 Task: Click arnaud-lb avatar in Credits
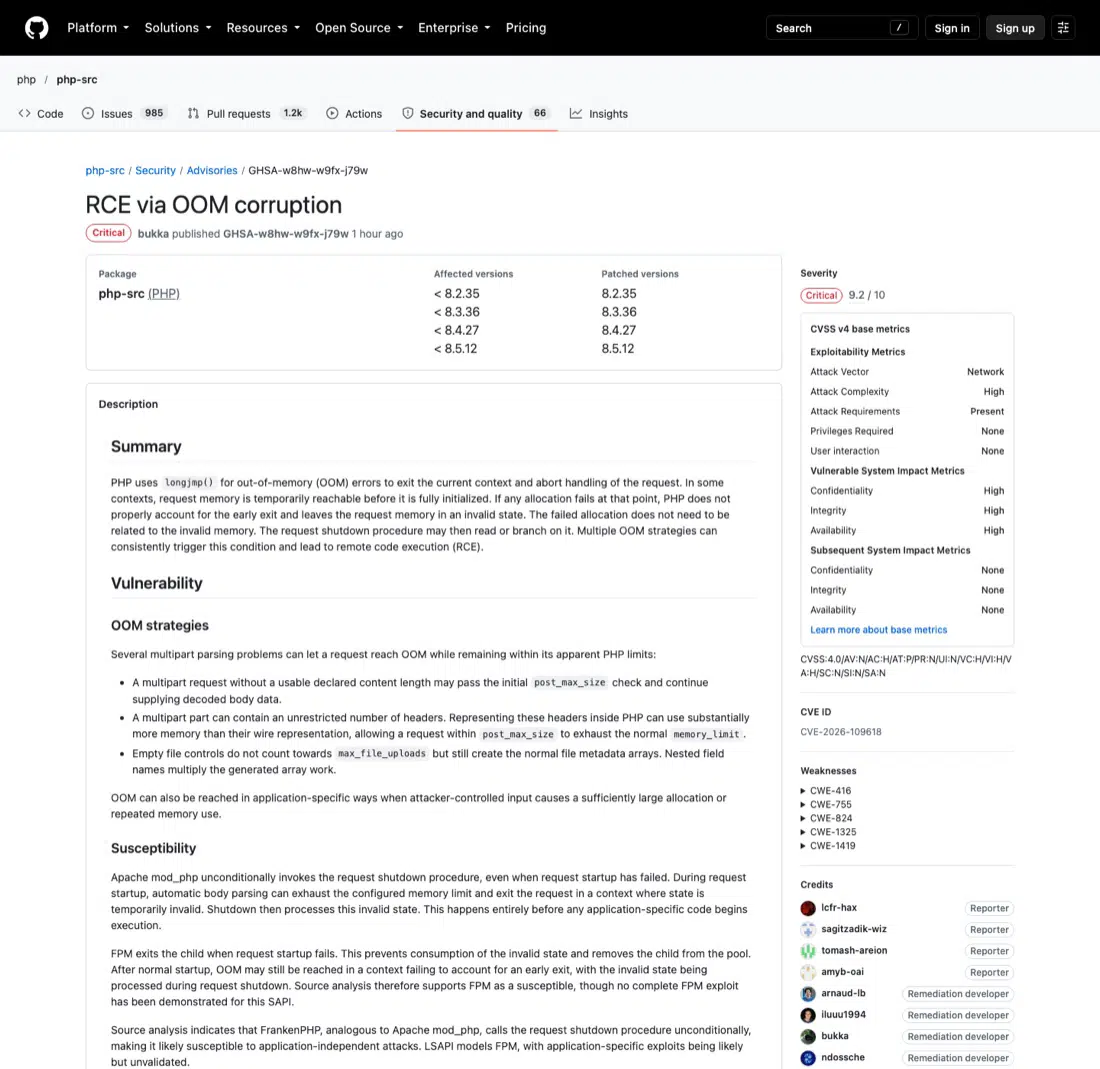(x=808, y=994)
